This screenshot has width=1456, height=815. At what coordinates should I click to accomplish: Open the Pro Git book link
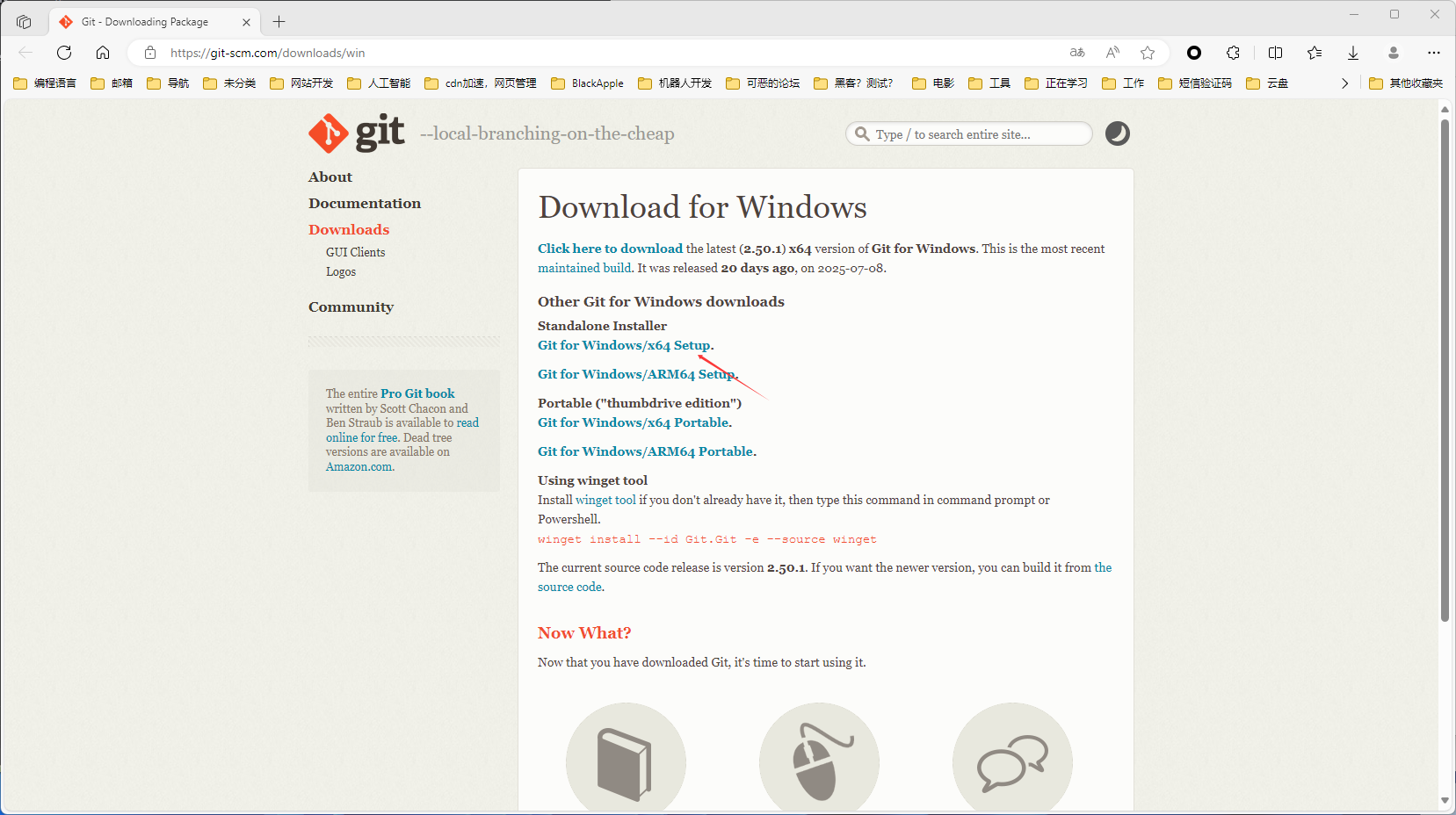417,393
